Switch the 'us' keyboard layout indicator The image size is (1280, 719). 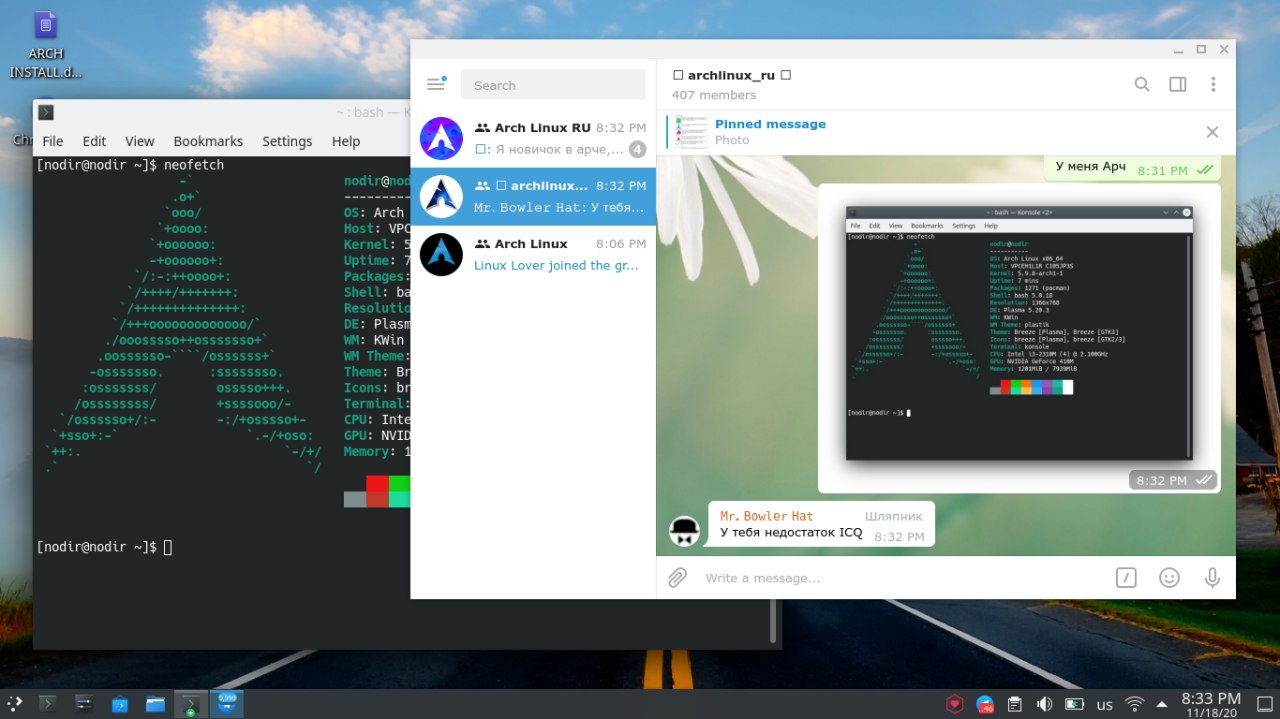[1105, 705]
